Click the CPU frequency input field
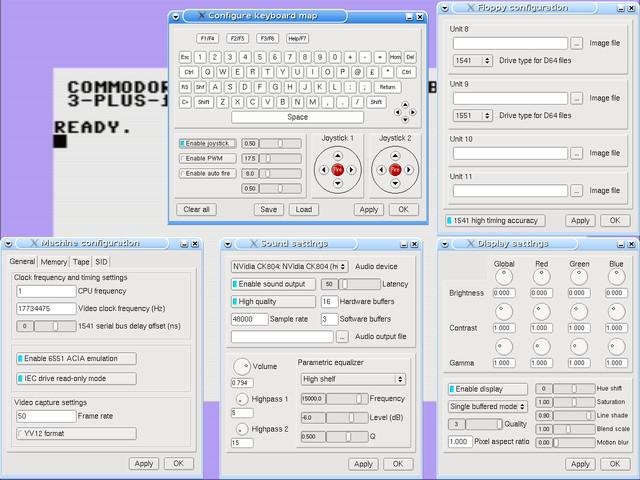 (x=46, y=291)
